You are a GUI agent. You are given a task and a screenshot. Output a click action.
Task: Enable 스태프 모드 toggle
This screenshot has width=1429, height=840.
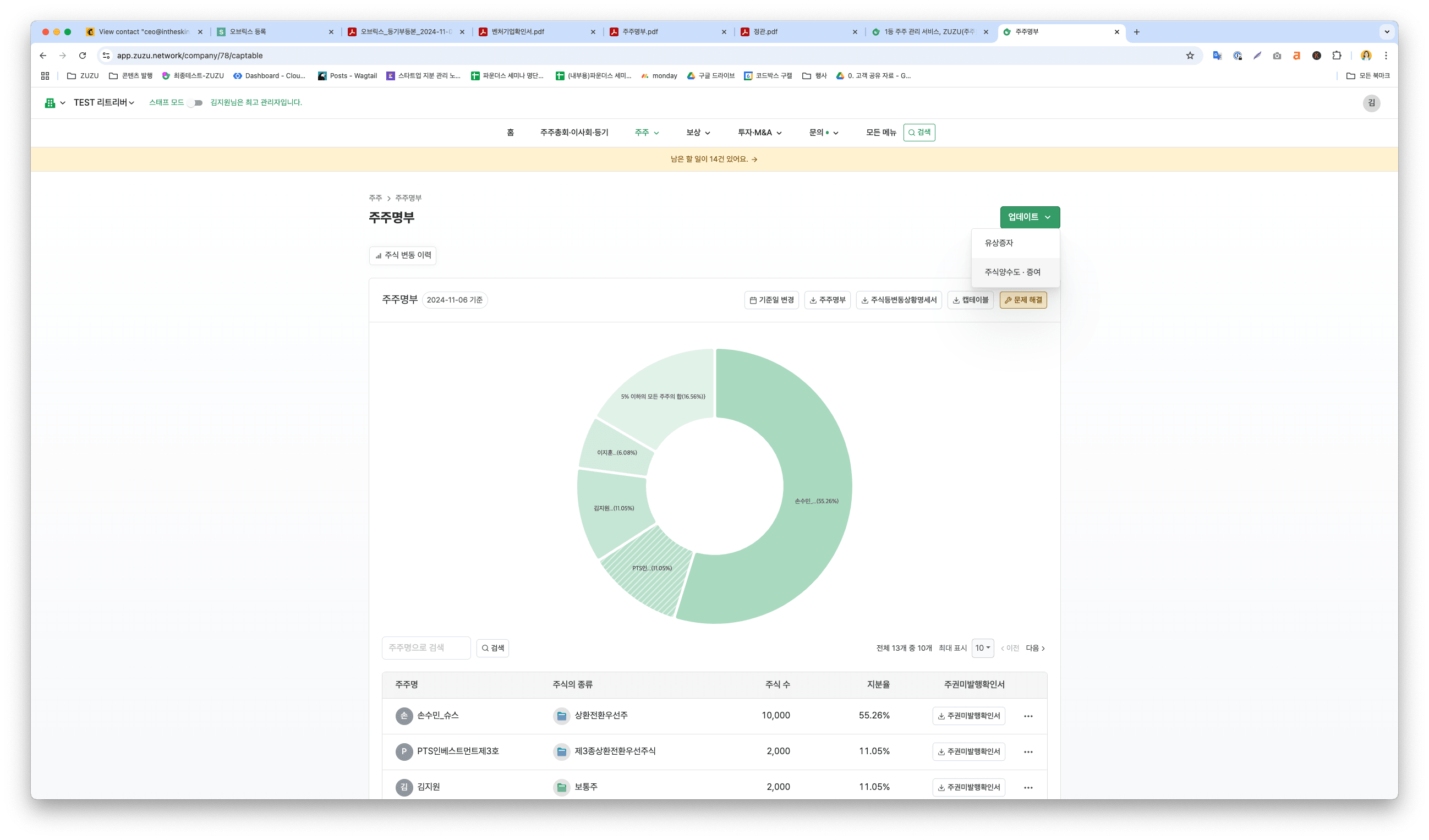[195, 102]
